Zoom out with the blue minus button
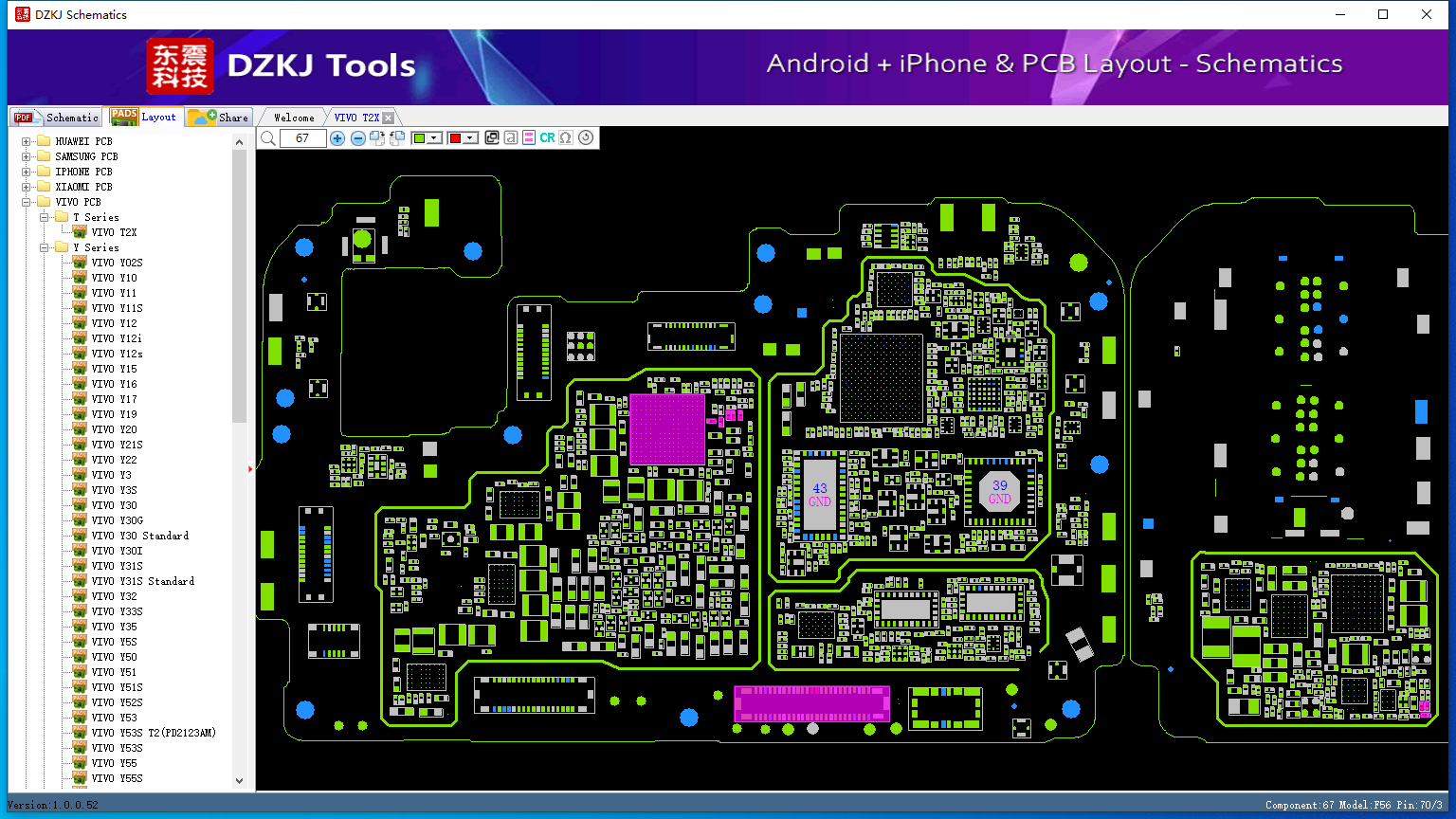This screenshot has height=819, width=1456. 357,138
